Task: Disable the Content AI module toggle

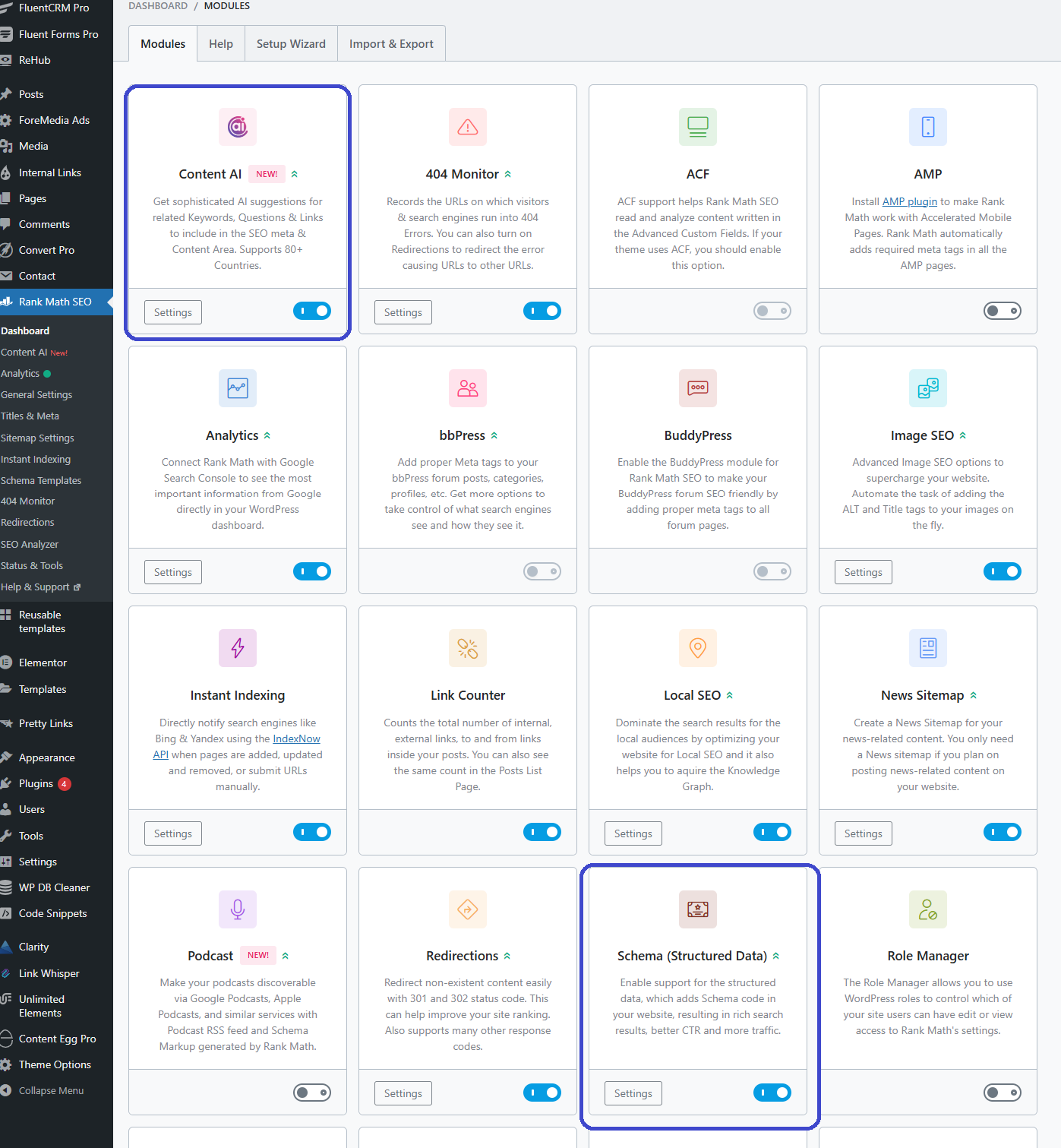Action: pyautogui.click(x=311, y=311)
